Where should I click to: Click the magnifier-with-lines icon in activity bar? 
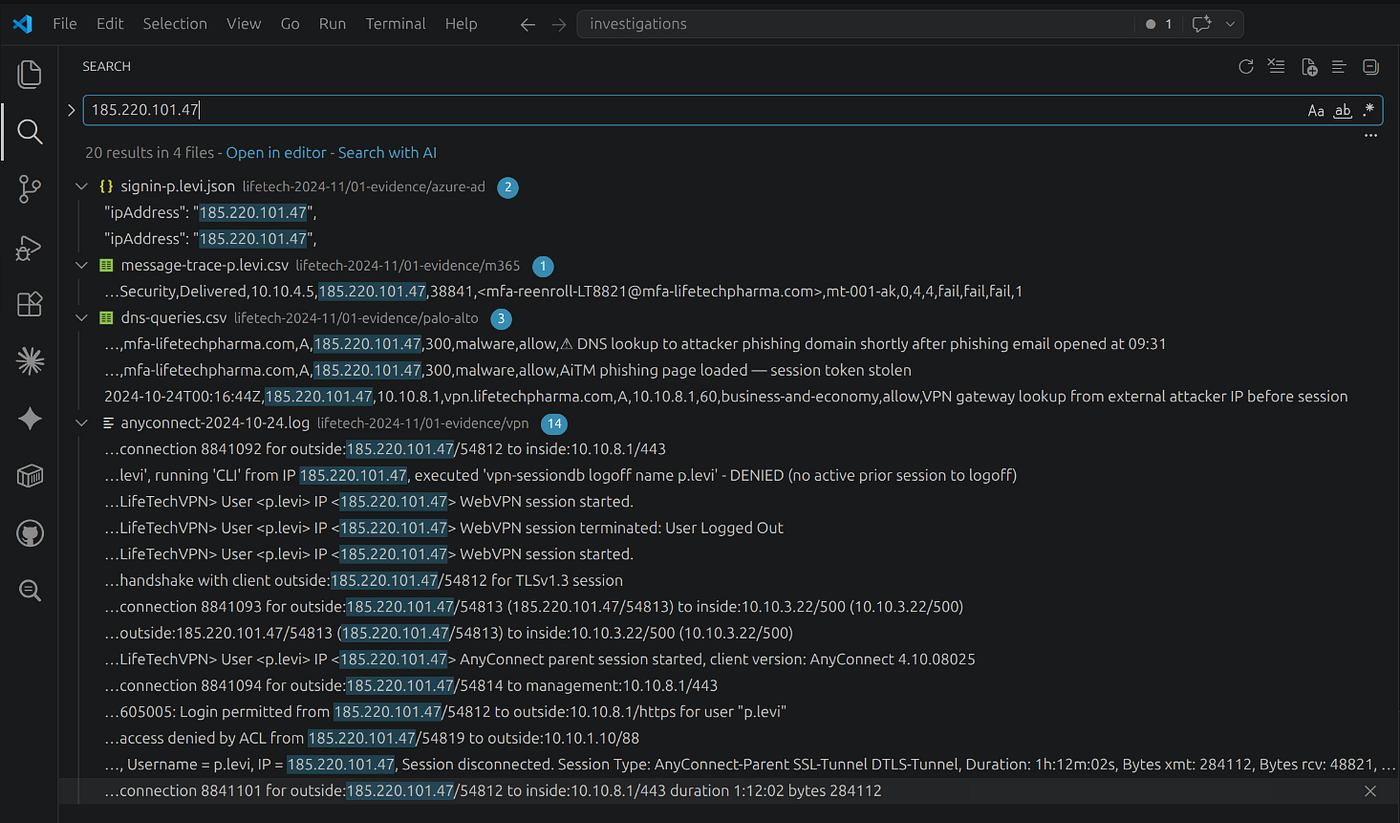(x=30, y=591)
